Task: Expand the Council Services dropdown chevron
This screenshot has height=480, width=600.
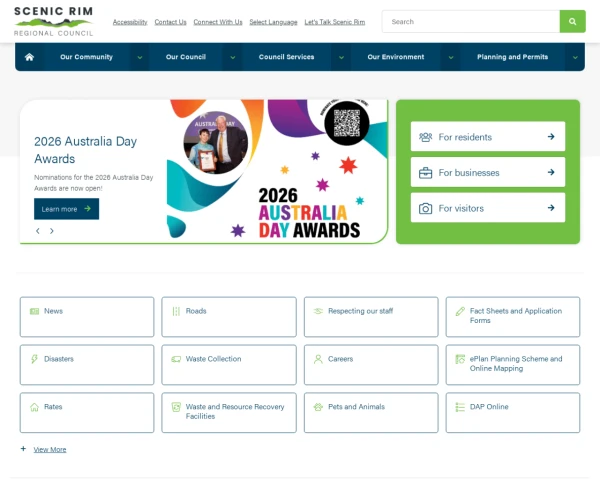Action: pos(341,57)
